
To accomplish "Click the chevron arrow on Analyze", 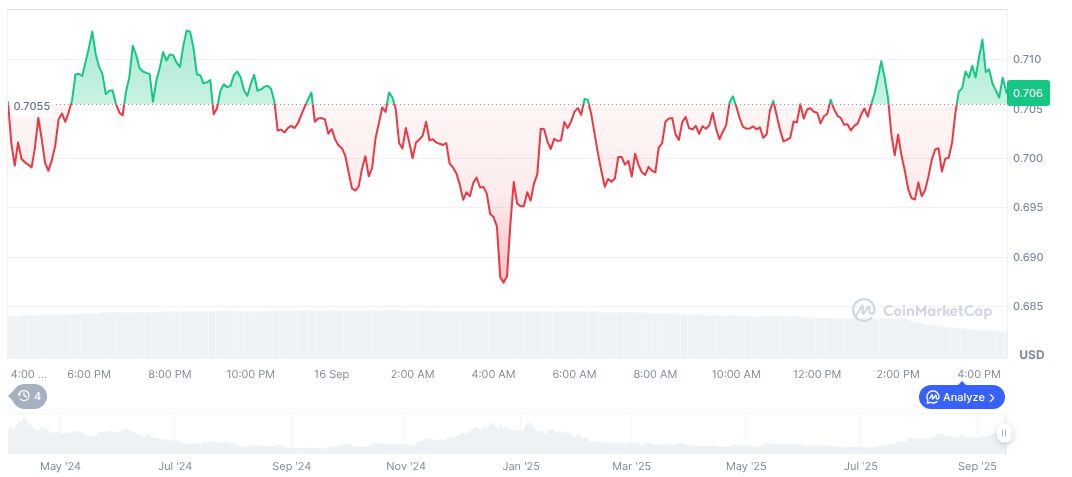I will pos(992,397).
